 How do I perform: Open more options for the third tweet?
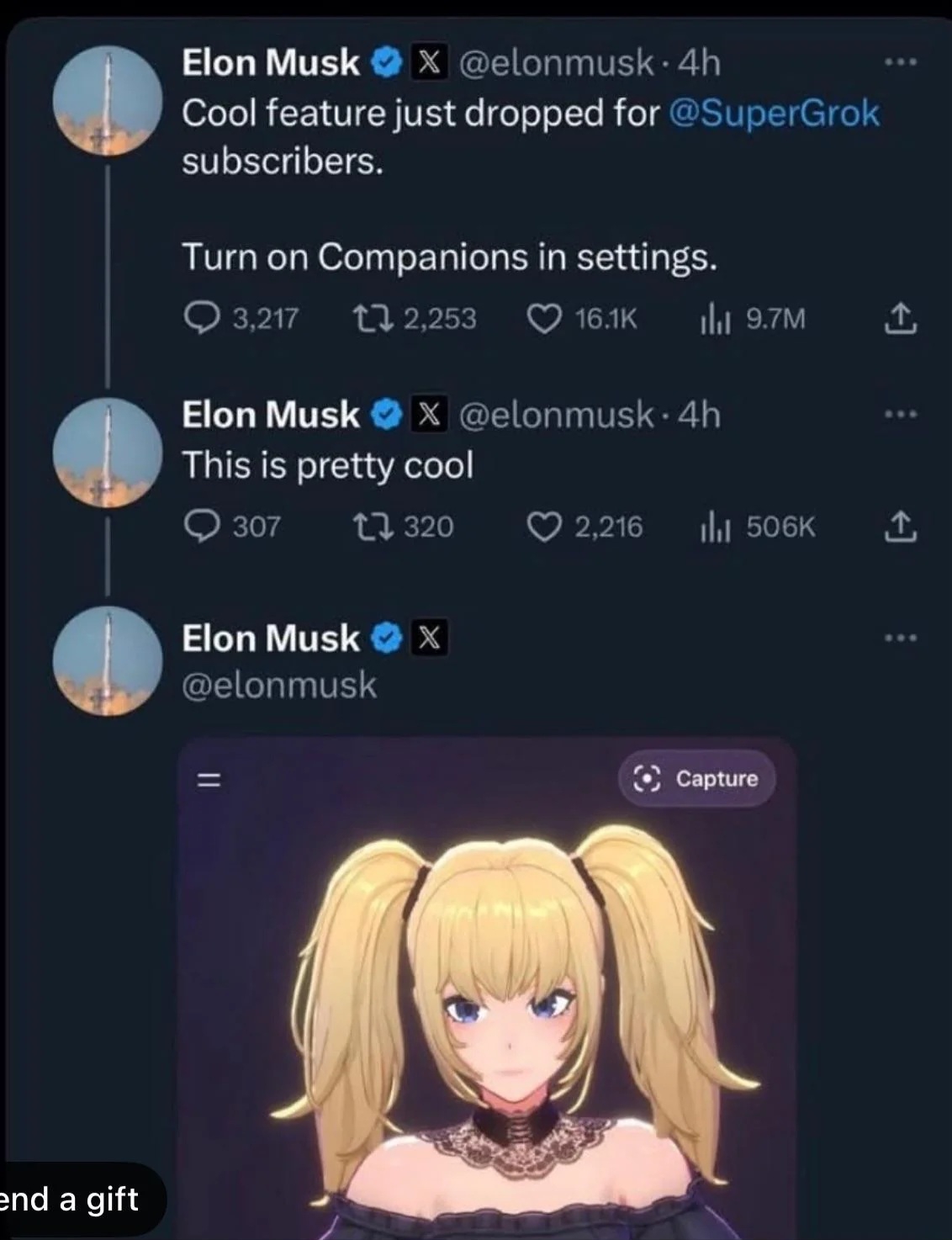[x=901, y=638]
